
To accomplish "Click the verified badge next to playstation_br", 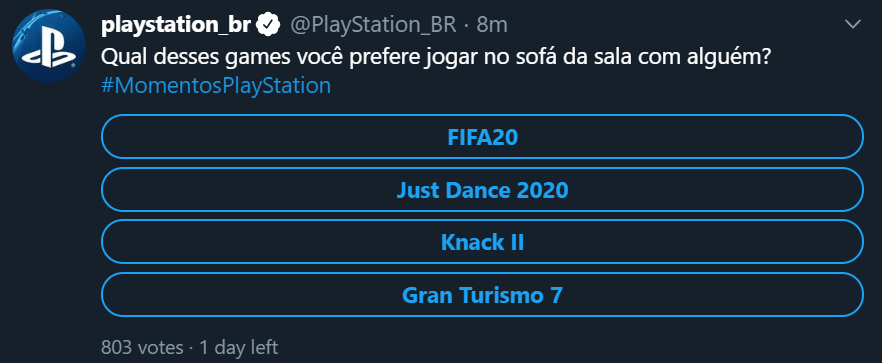I will (x=269, y=25).
